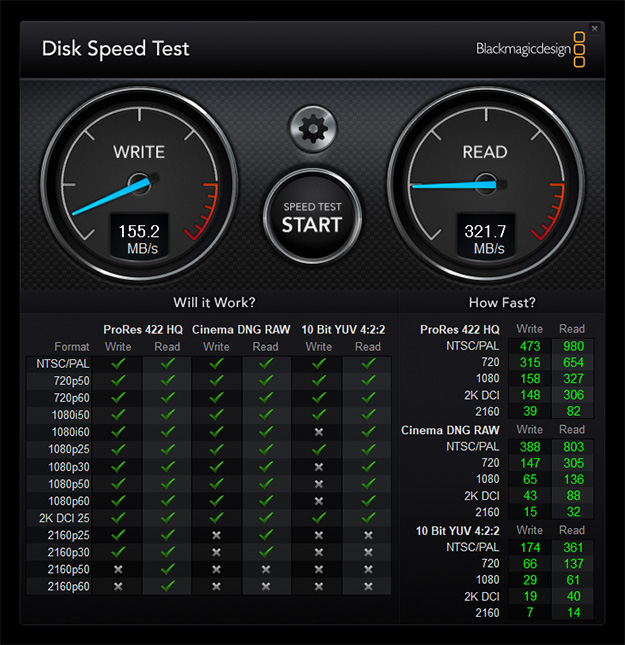The image size is (625, 645).
Task: Click the 2160p60 ProRes 422 HQ Read checkmark
Action: coord(167,585)
